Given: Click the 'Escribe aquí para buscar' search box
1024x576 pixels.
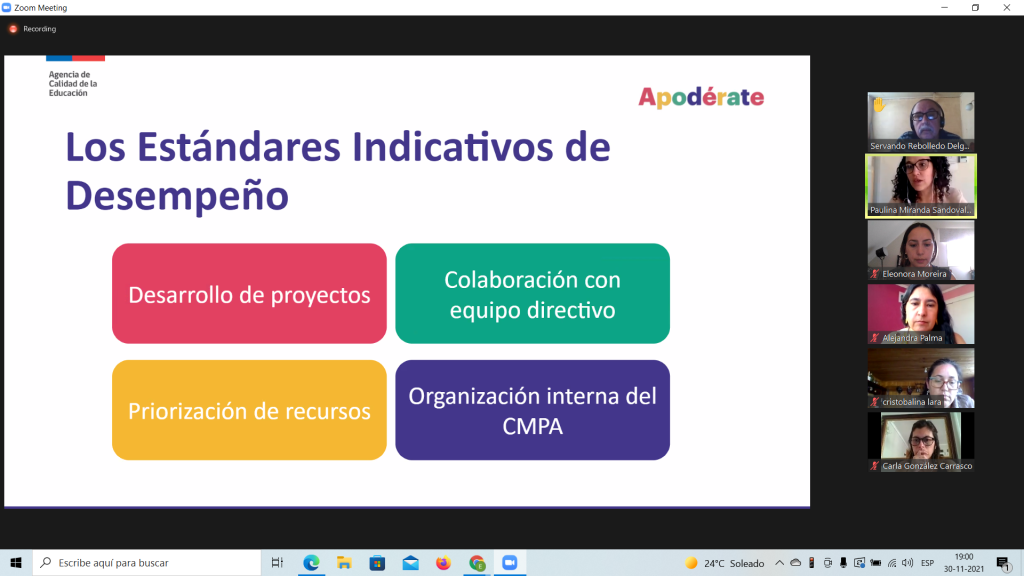Looking at the screenshot, I should (x=150, y=563).
